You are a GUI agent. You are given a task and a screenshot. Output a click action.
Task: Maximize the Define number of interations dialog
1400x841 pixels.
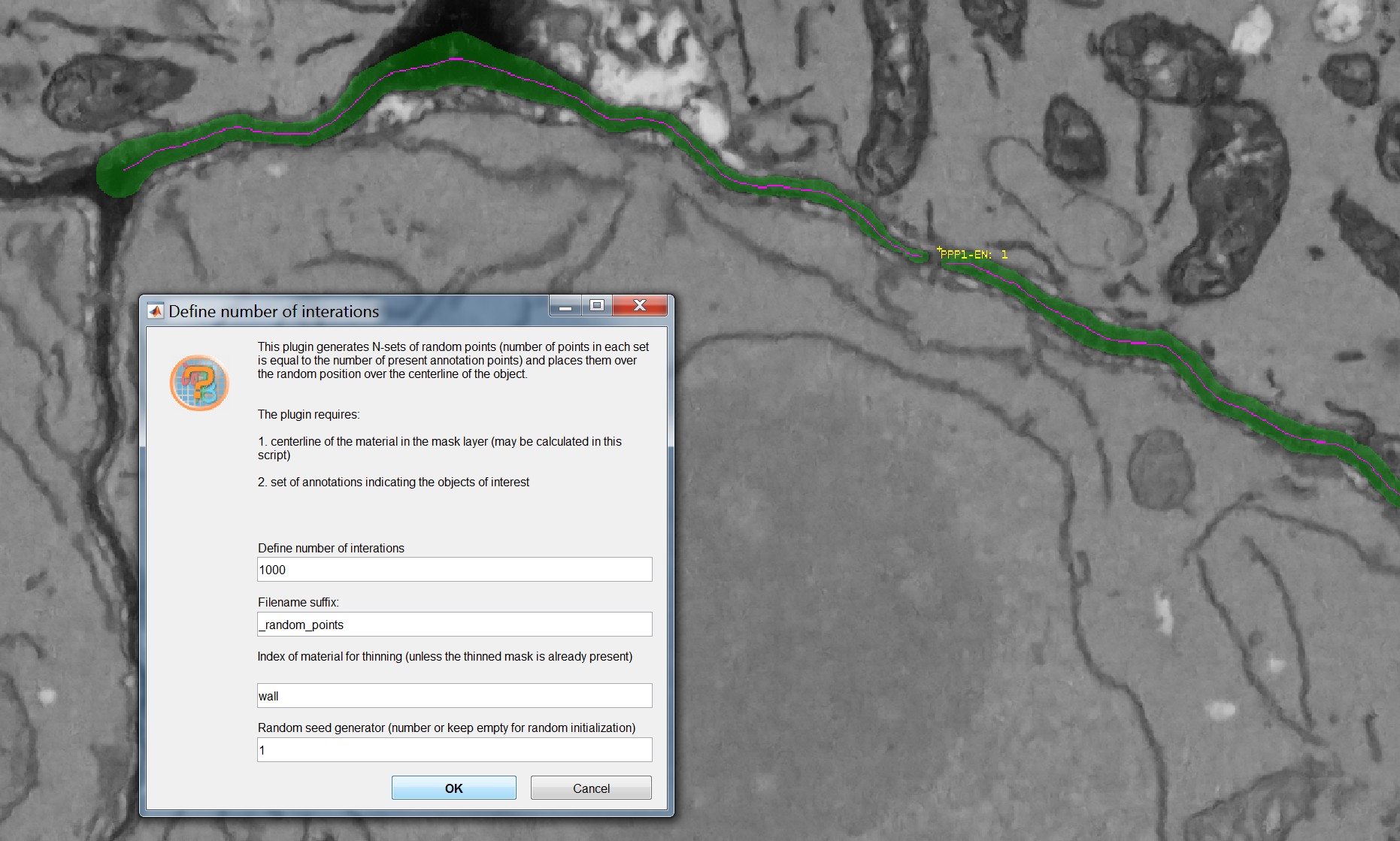(597, 305)
